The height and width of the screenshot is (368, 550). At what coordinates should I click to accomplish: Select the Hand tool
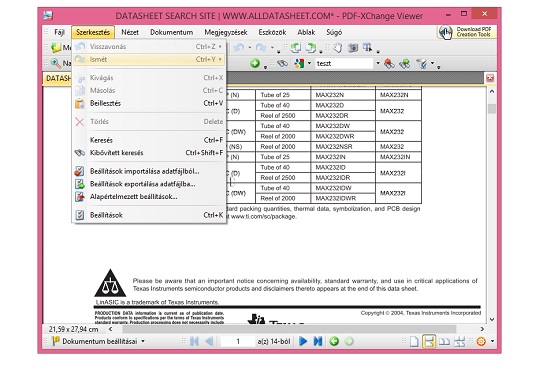[337, 48]
